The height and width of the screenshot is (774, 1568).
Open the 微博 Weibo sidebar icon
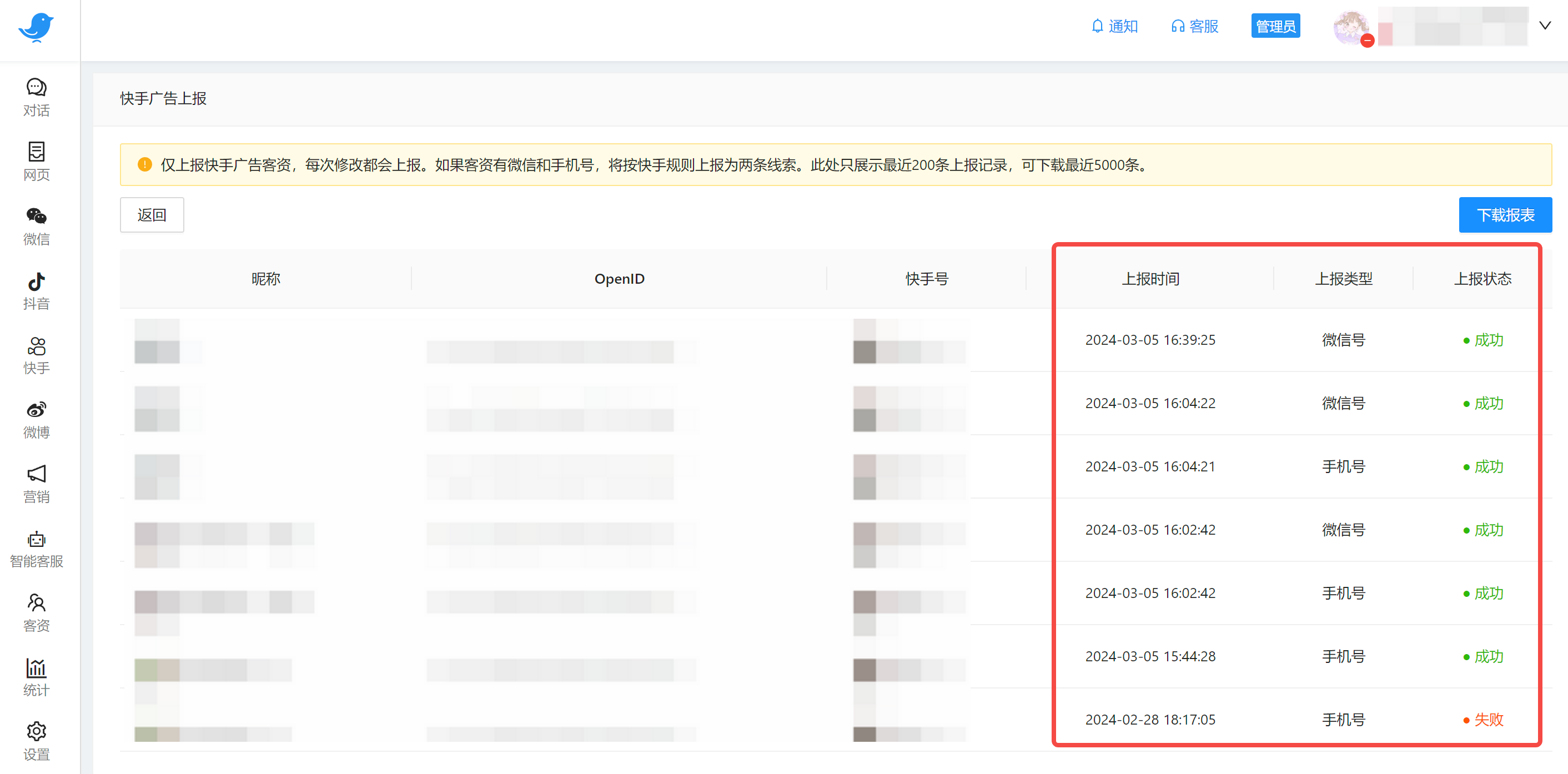[37, 419]
